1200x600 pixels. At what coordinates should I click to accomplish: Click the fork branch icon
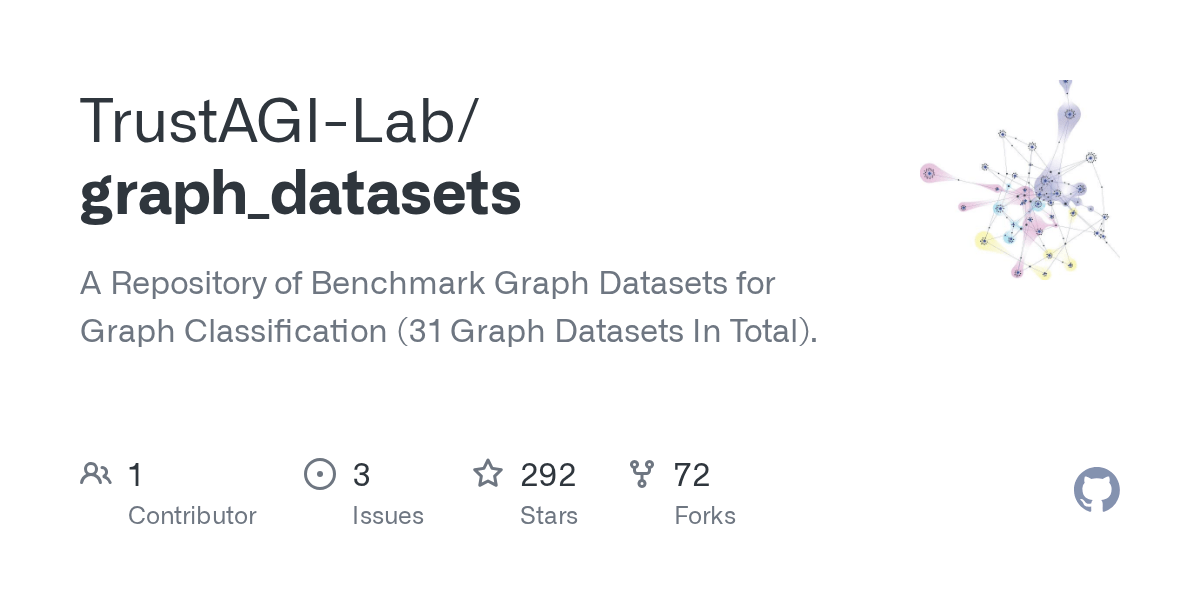coord(642,474)
